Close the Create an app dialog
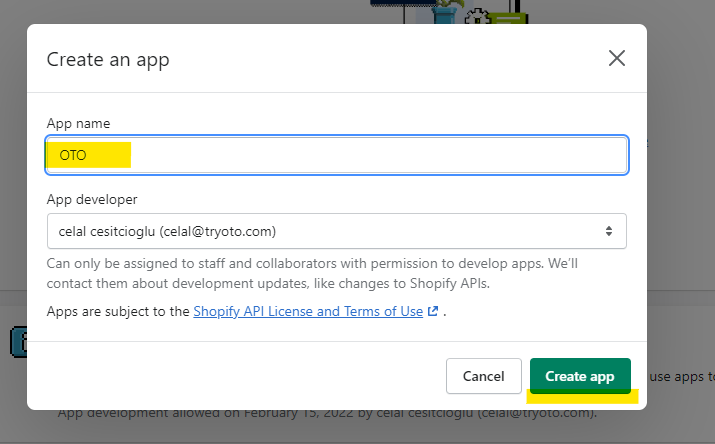The width and height of the screenshot is (715, 444). pyautogui.click(x=617, y=58)
